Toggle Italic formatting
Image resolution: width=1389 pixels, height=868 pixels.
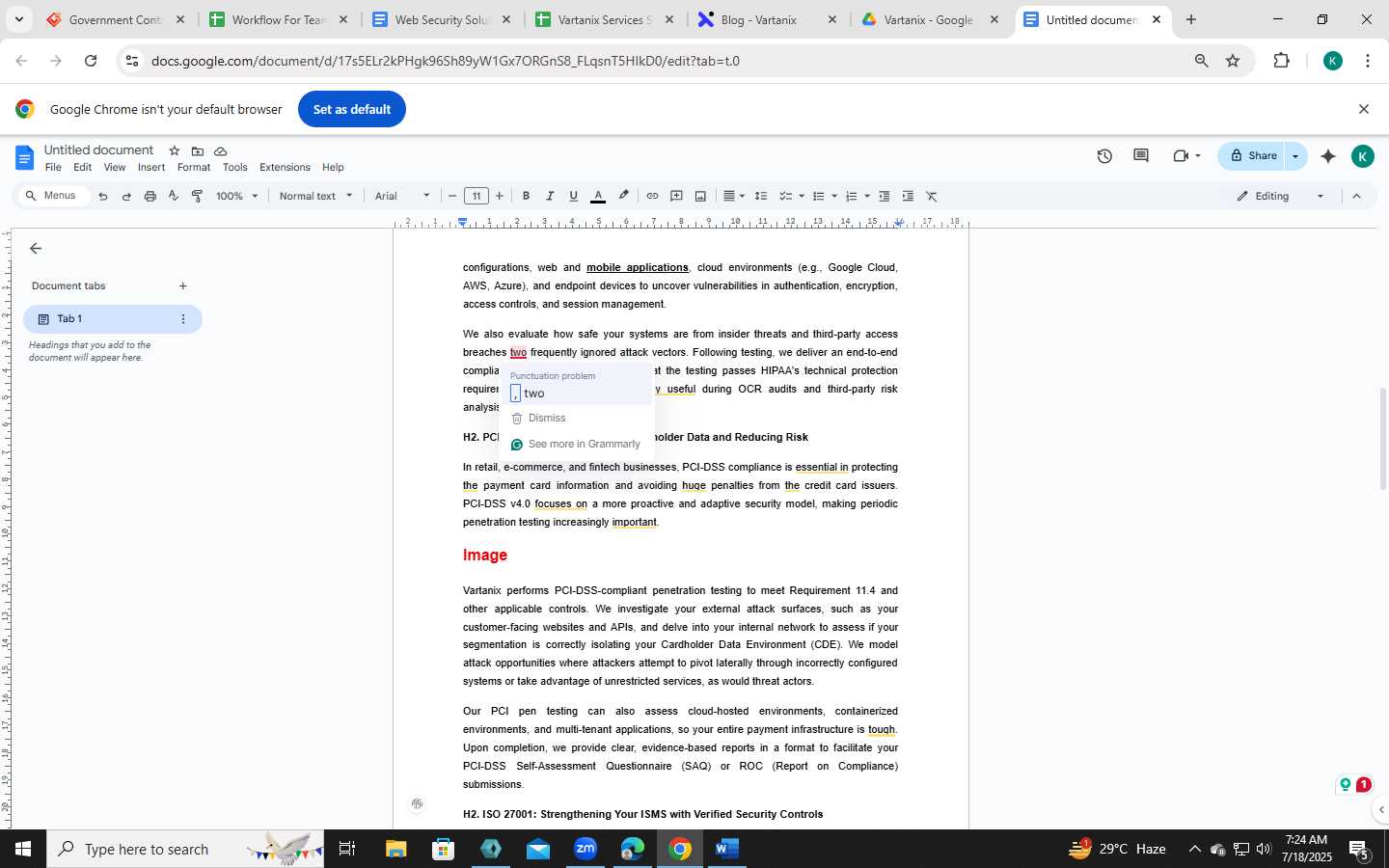550,196
